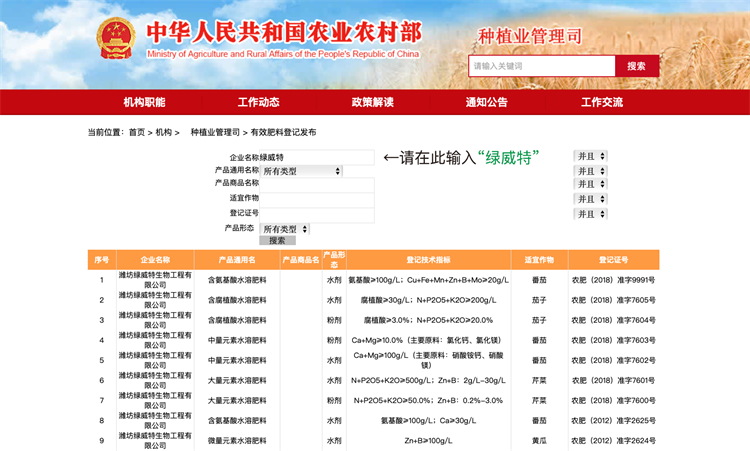Open the 通知公告 menu item
The width and height of the screenshot is (750, 451).
pyautogui.click(x=487, y=102)
